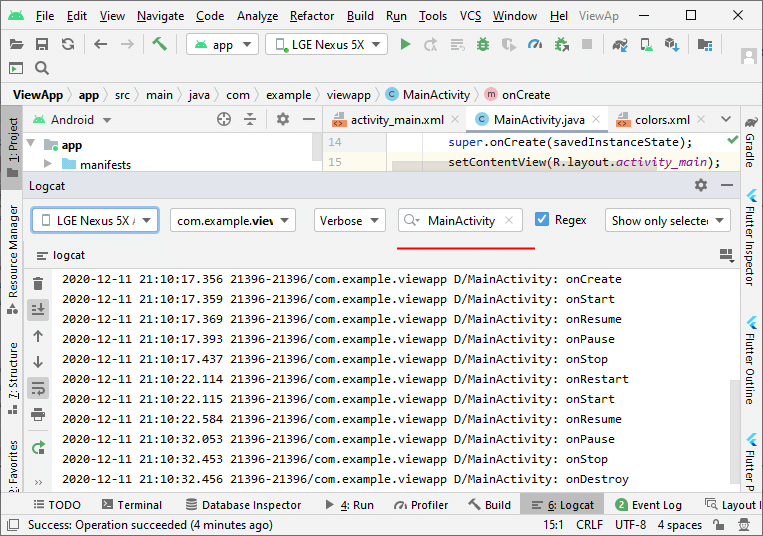
Task: Open the Show only selected filter dropdown
Action: [x=667, y=220]
